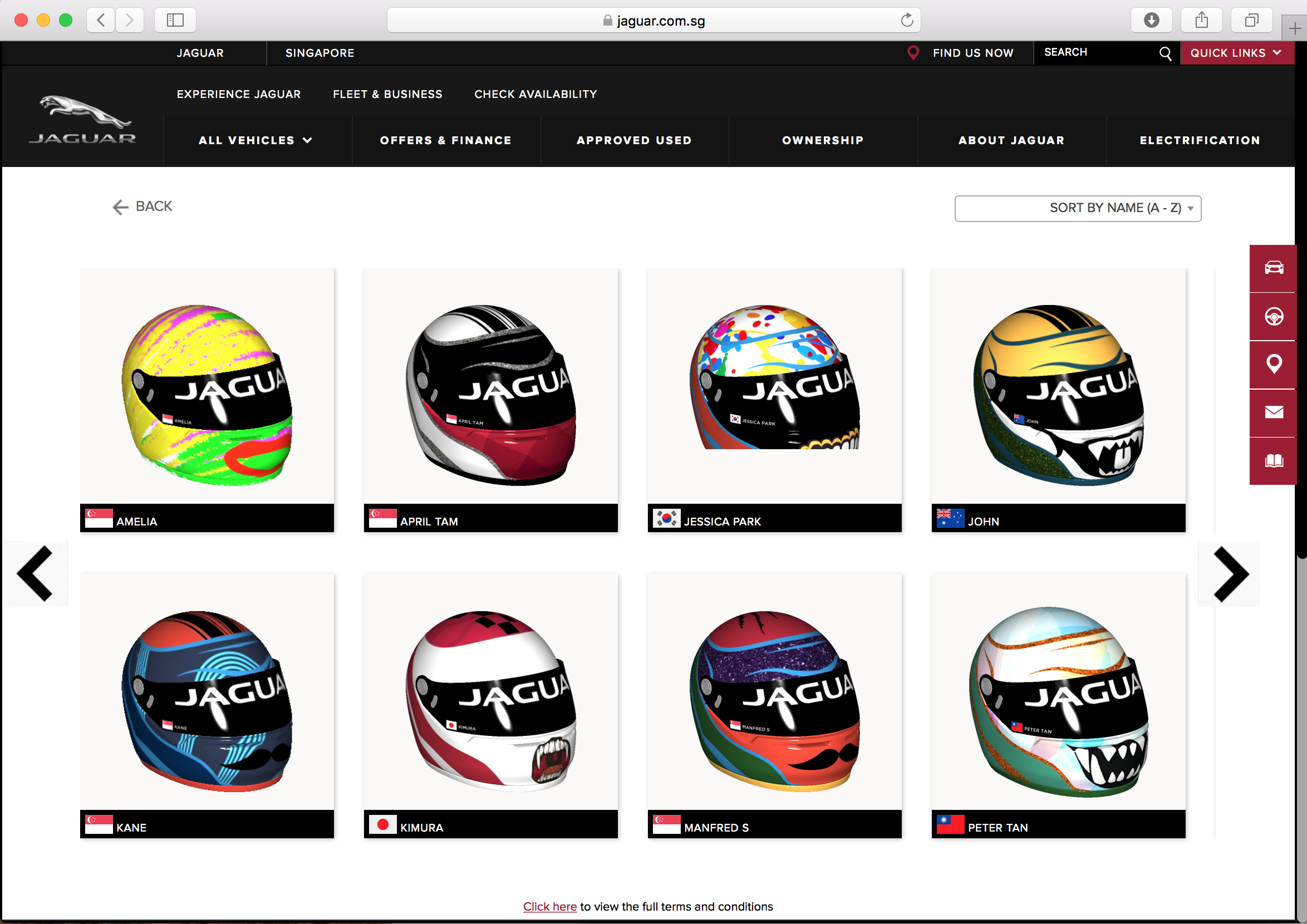This screenshot has width=1307, height=924.
Task: Go back using the BACK link
Action: pyautogui.click(x=143, y=207)
